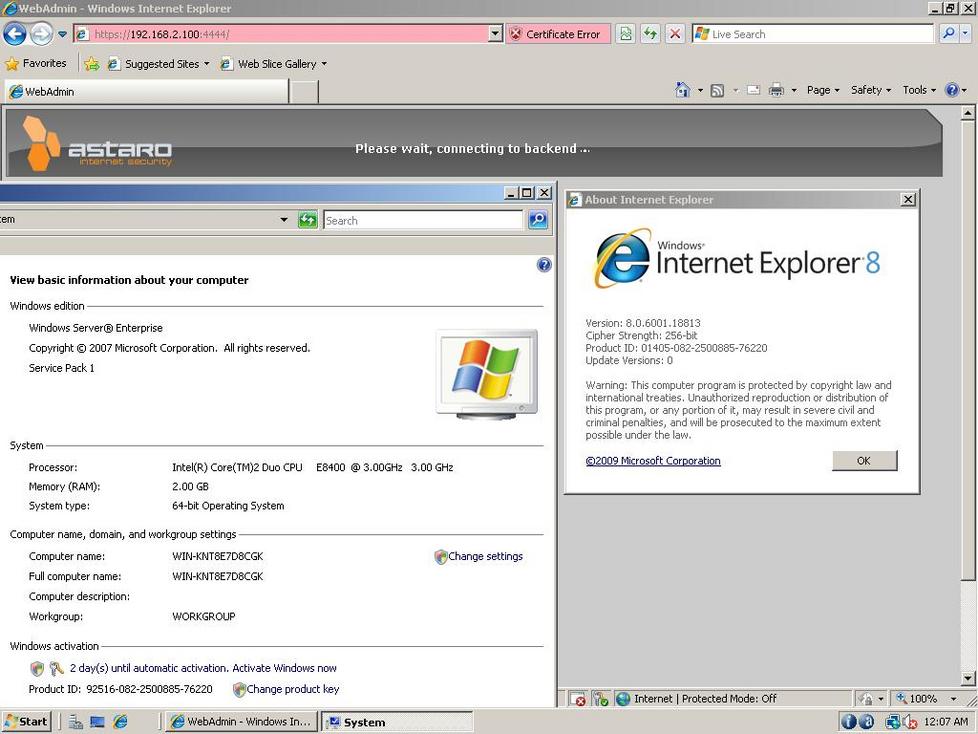Go back with the IE back arrow
The width and height of the screenshot is (978, 734).
pos(15,33)
